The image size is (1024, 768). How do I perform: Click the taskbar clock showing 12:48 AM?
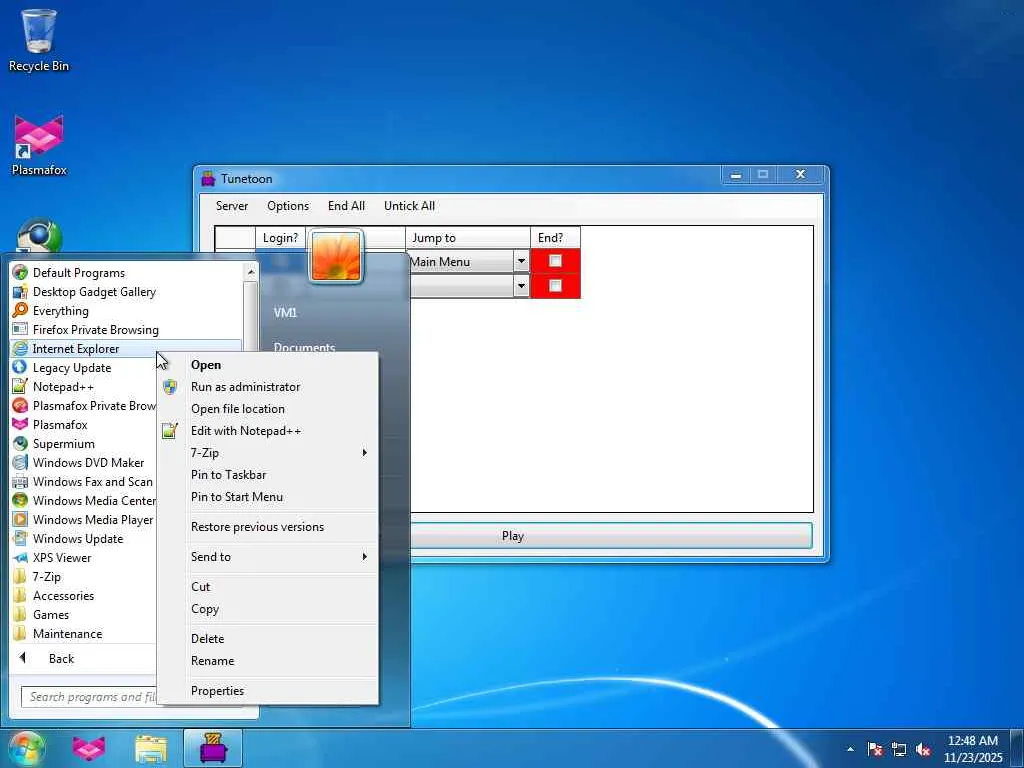pos(972,749)
